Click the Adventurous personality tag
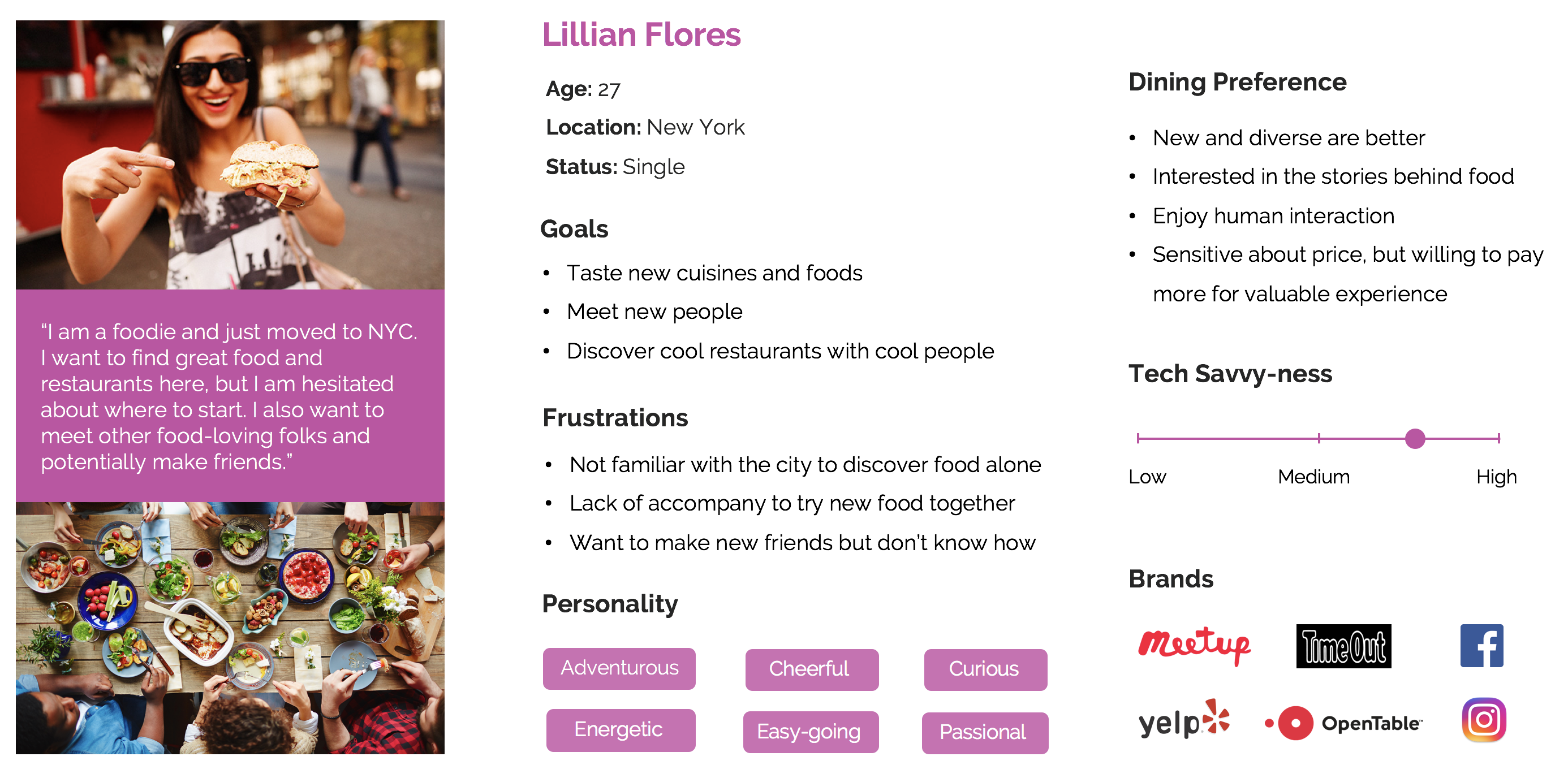This screenshot has width=1568, height=778. click(x=619, y=668)
